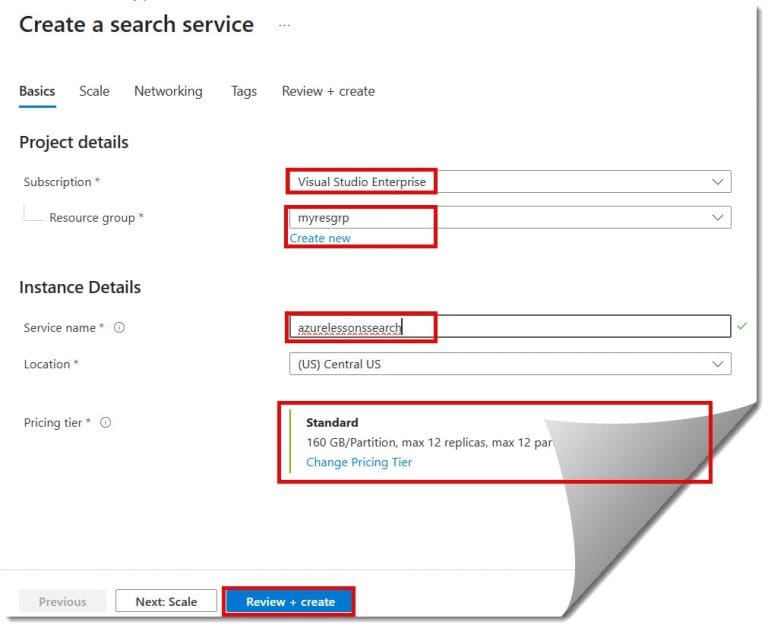Screen dimensions: 768x628
Task: Focus the Service name input field
Action: (x=510, y=326)
